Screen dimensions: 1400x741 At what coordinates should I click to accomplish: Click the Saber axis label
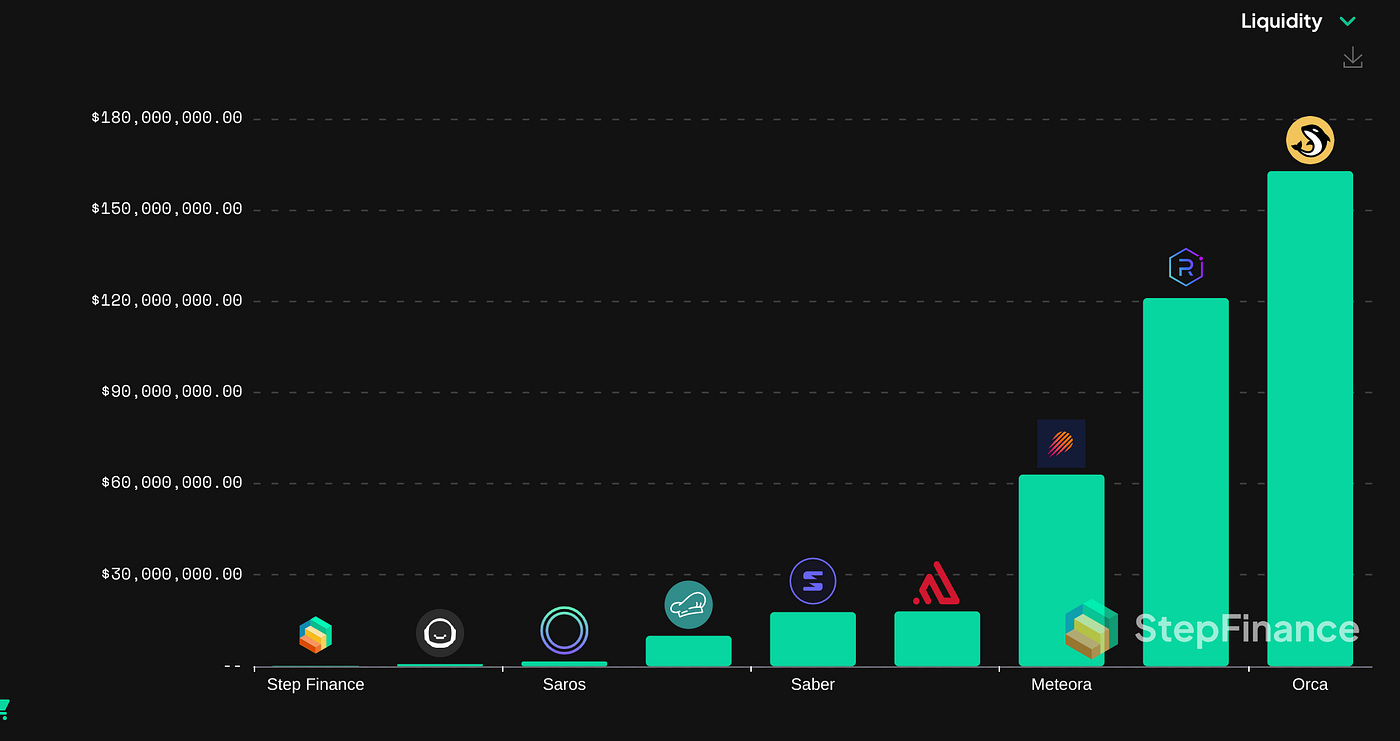[x=813, y=685]
